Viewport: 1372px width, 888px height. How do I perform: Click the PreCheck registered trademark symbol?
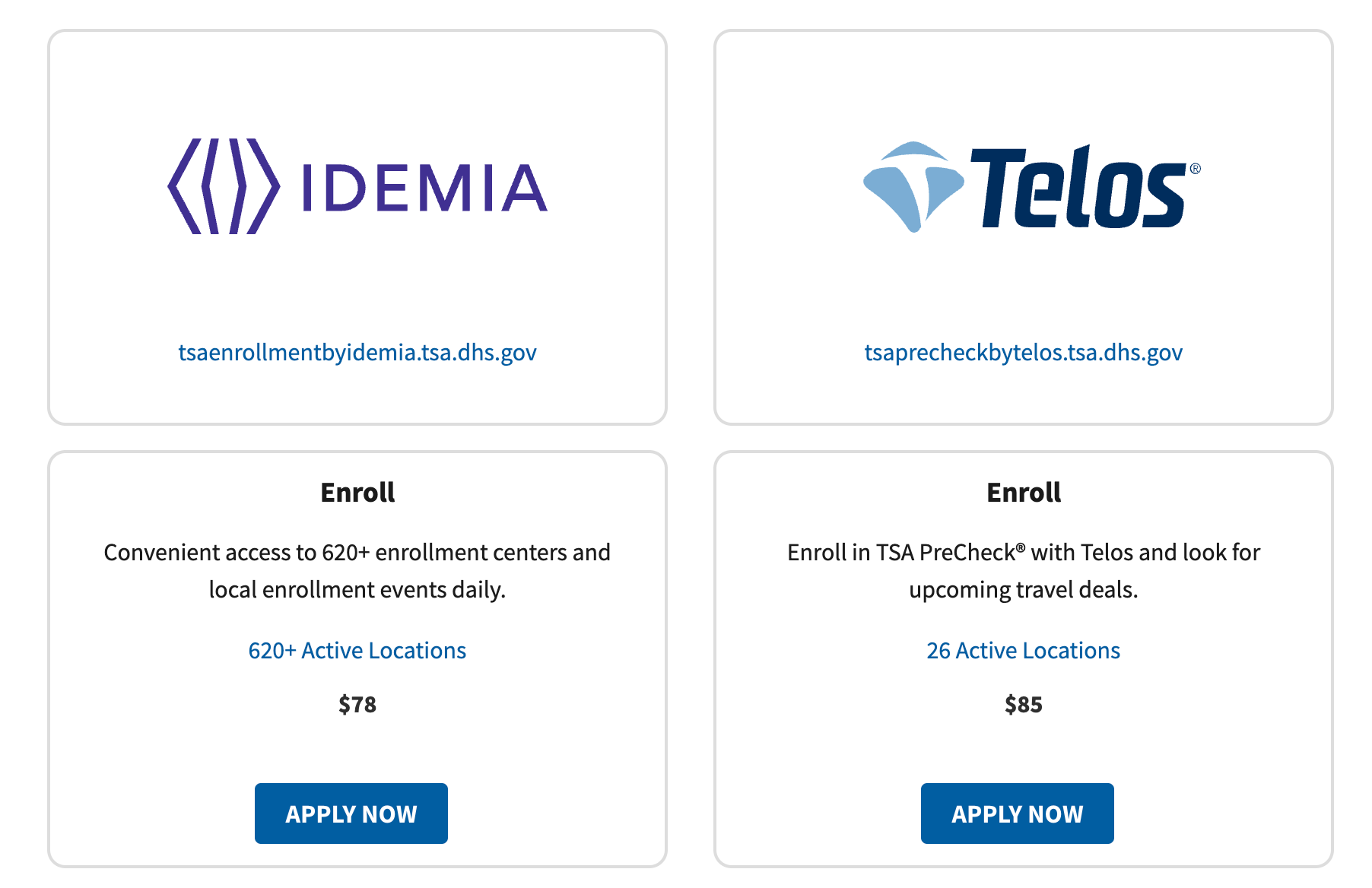[x=1021, y=547]
